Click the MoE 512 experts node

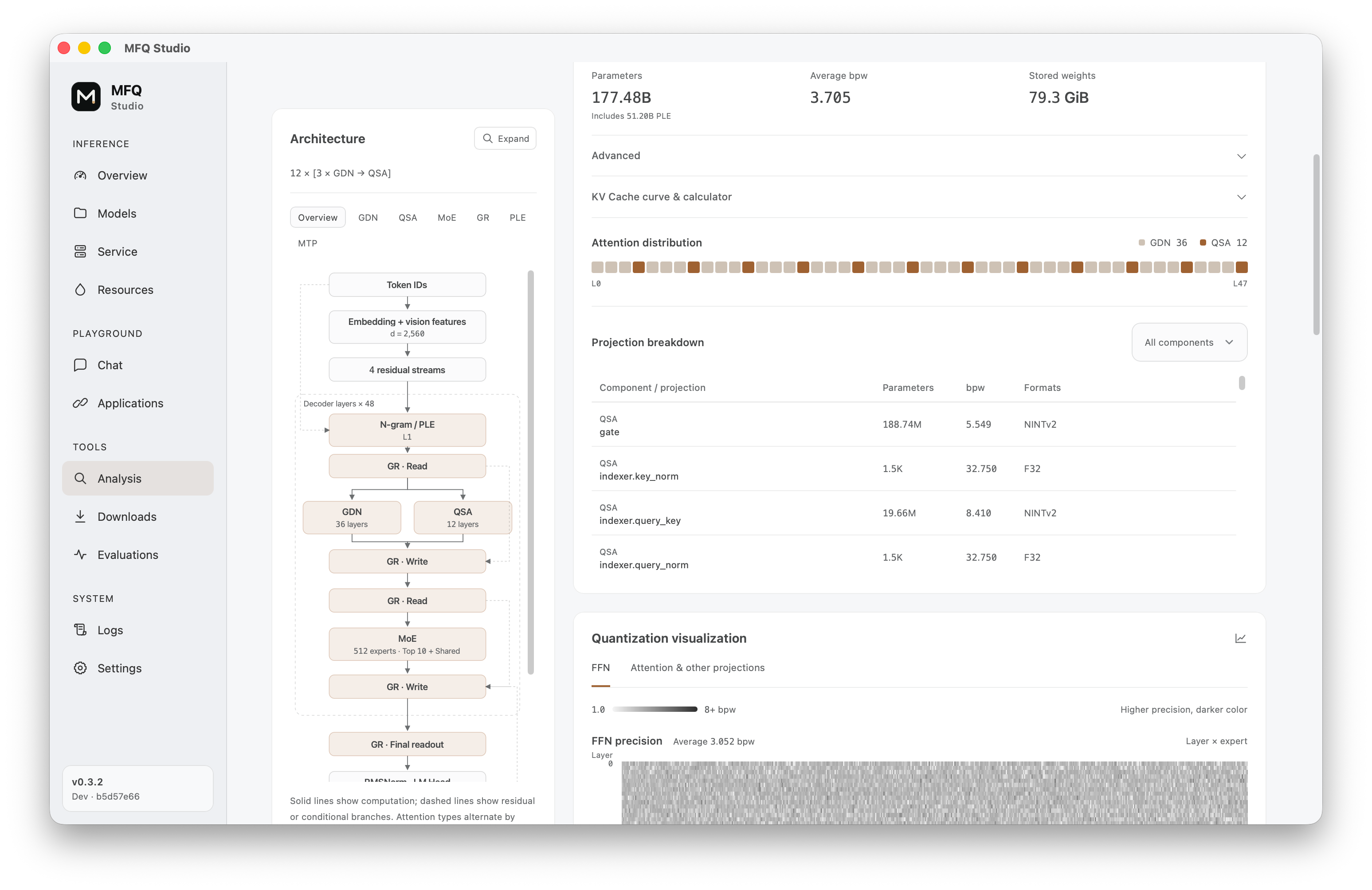[x=407, y=644]
